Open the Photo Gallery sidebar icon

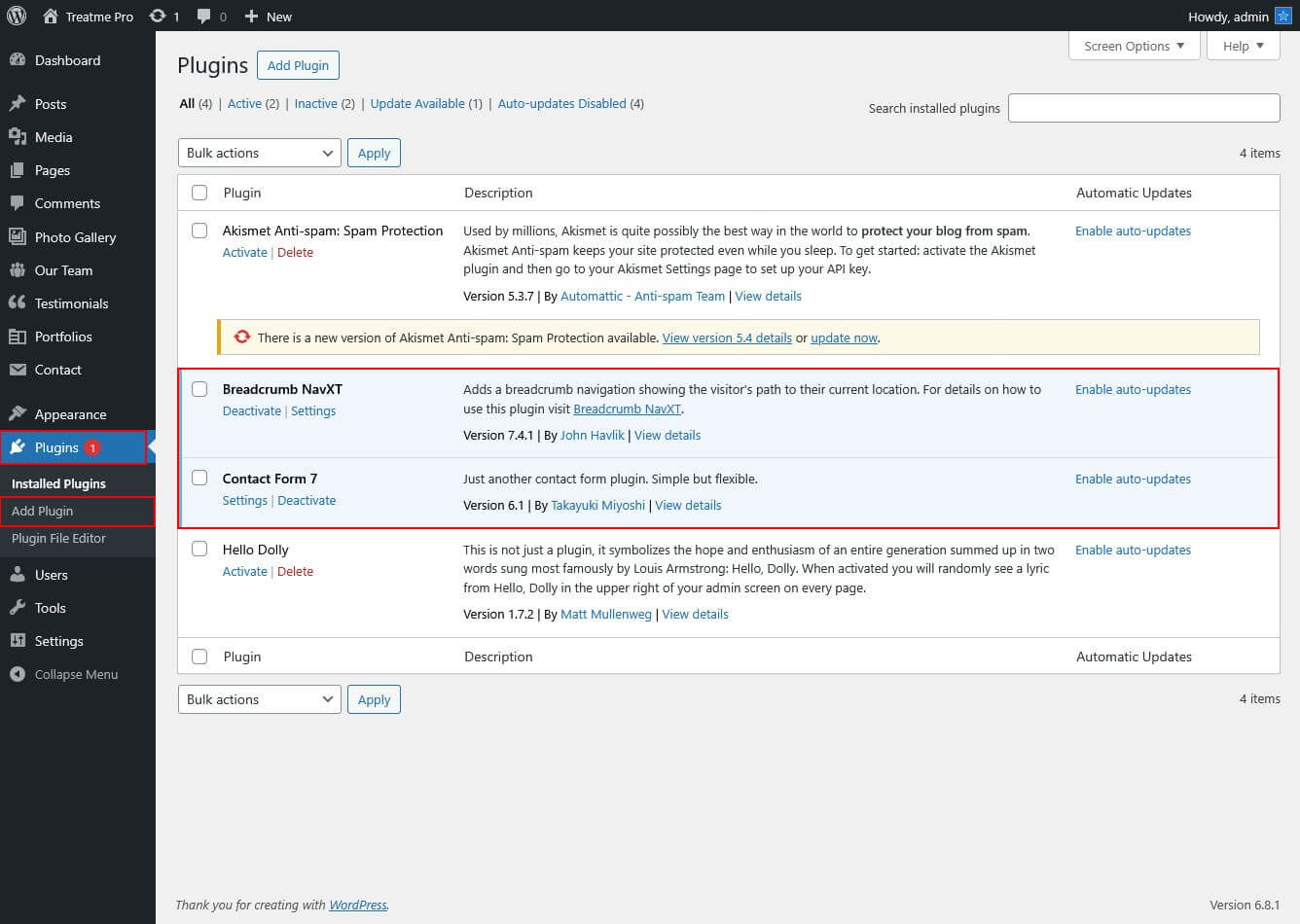pos(18,236)
